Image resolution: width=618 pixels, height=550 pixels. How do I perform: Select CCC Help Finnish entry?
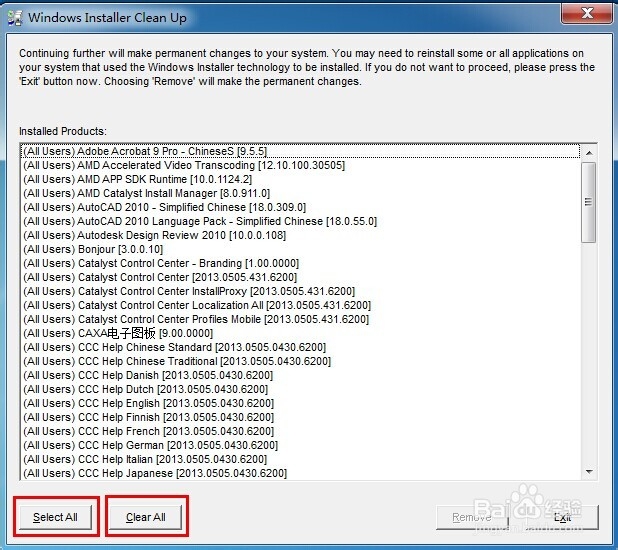point(300,417)
